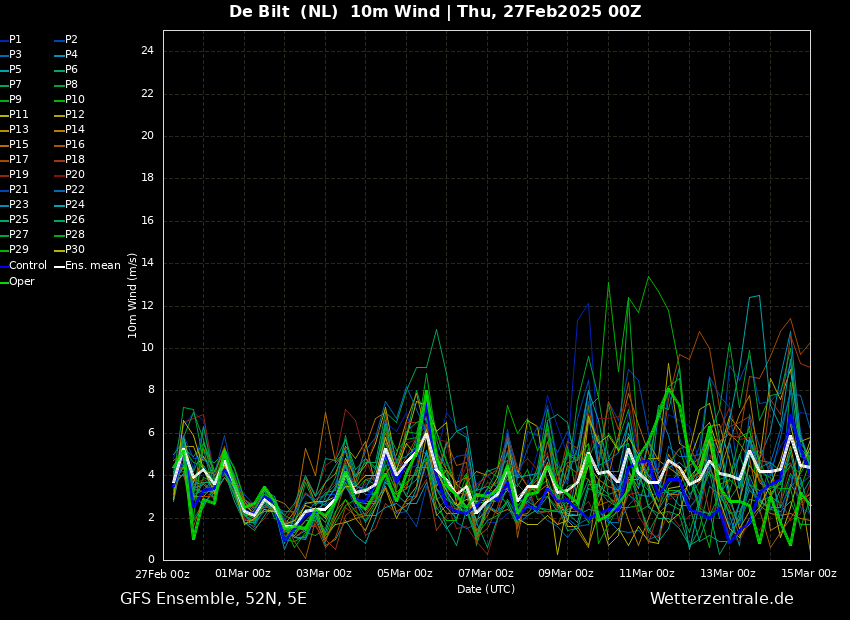Click the GFS Ensemble, 52N, 5E caption
The height and width of the screenshot is (620, 850).
[213, 599]
